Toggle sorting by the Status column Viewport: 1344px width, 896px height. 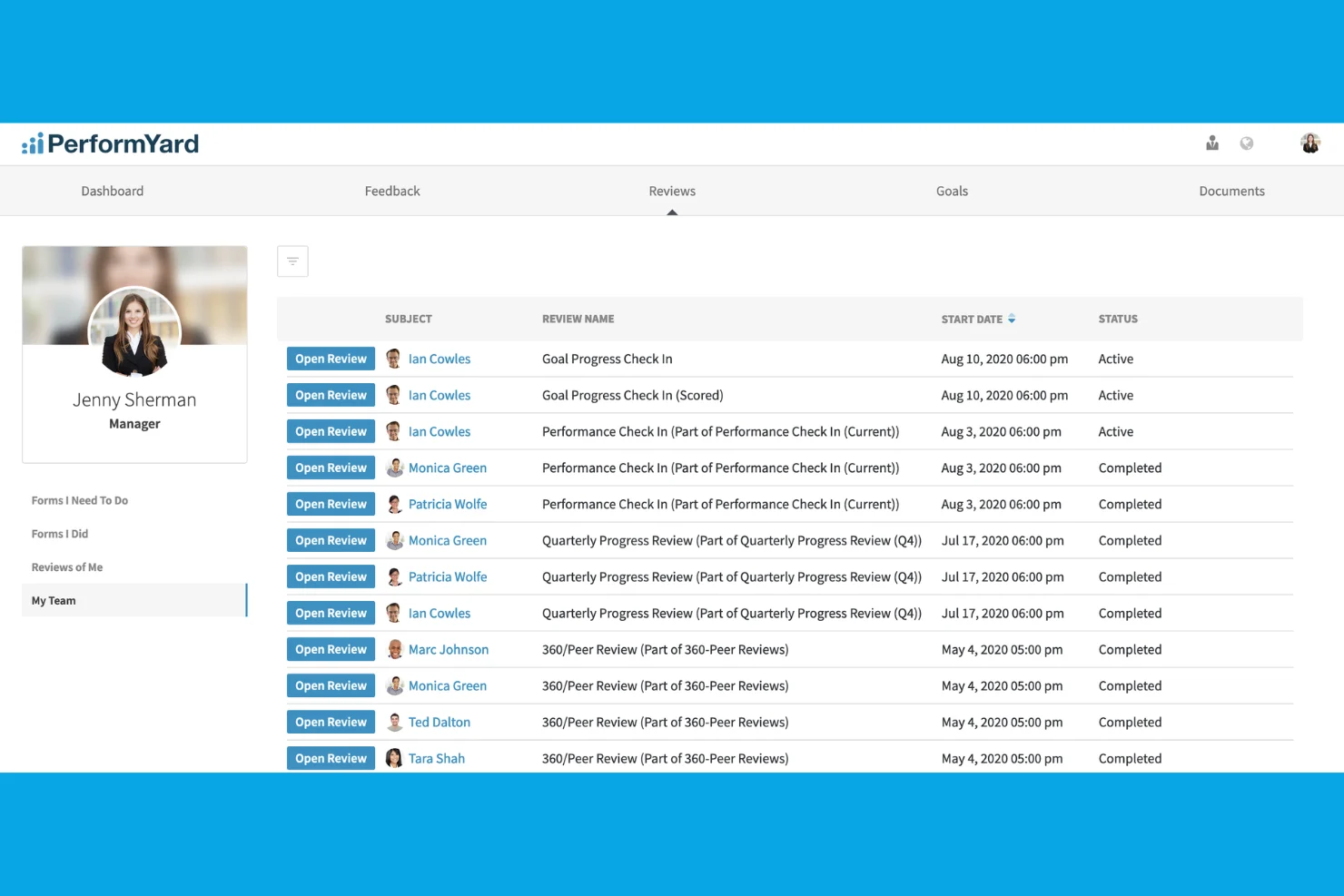(1117, 319)
